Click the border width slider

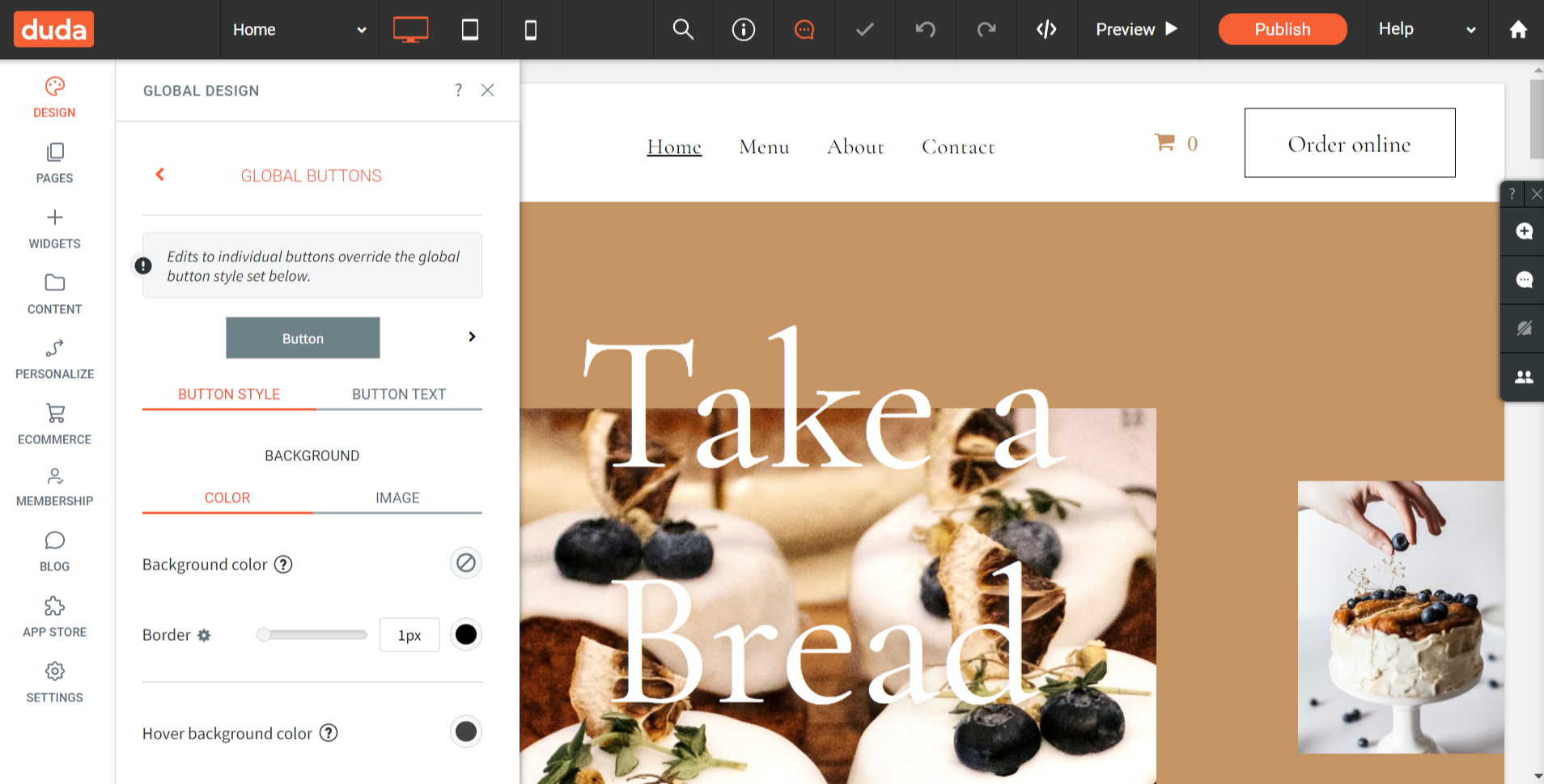312,635
